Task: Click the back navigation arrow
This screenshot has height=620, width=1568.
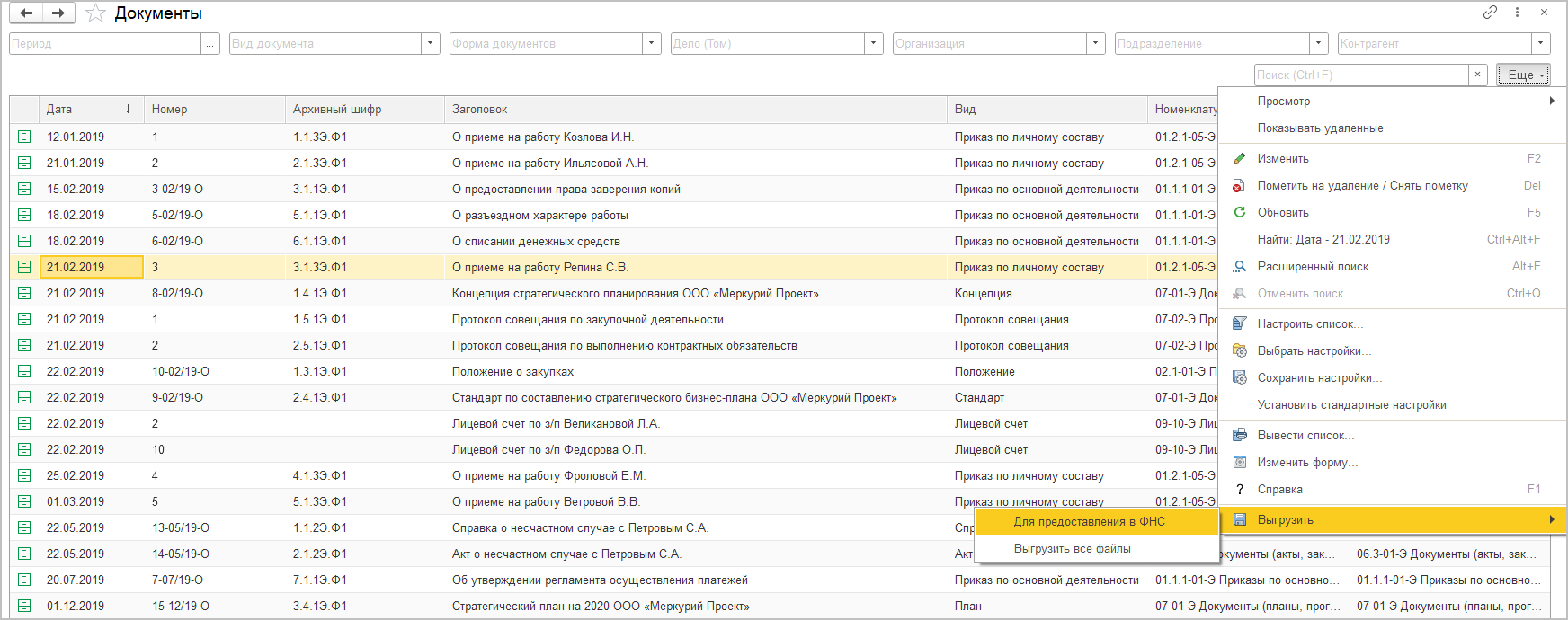Action: point(26,13)
